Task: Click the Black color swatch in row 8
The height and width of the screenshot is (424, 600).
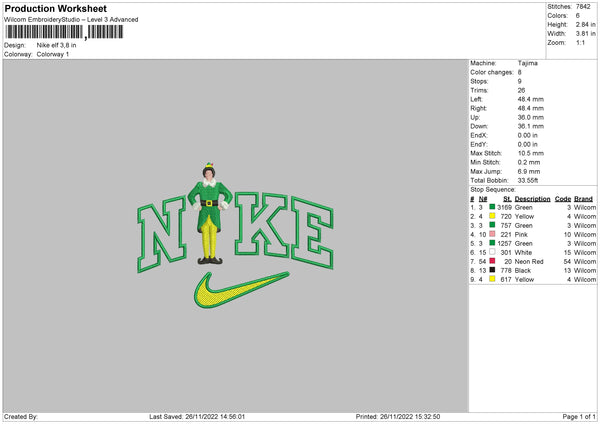Action: click(x=492, y=270)
